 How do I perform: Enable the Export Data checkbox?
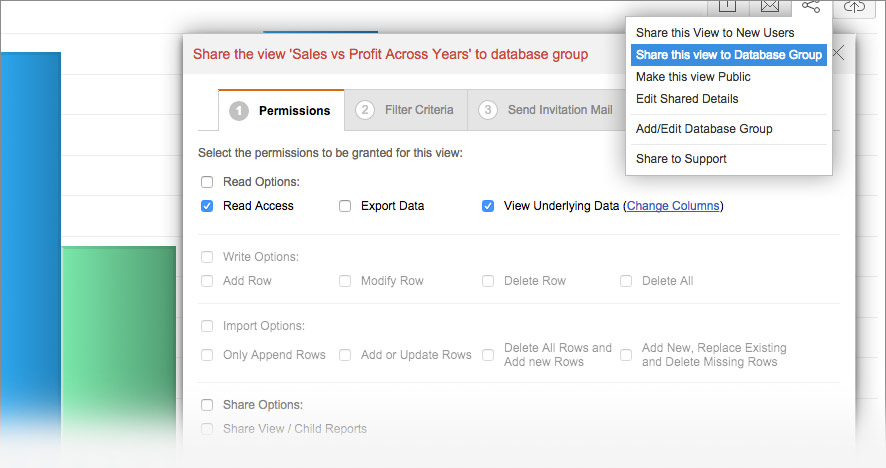pyautogui.click(x=345, y=206)
